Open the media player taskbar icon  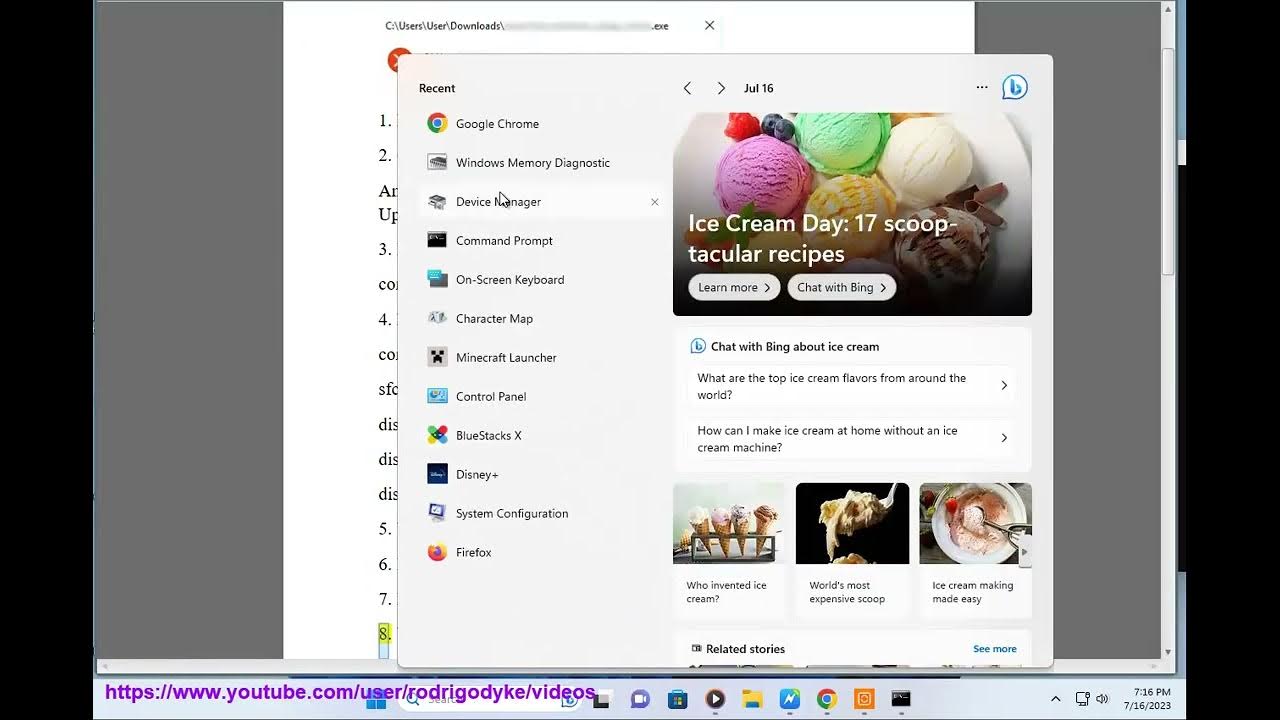click(715, 700)
